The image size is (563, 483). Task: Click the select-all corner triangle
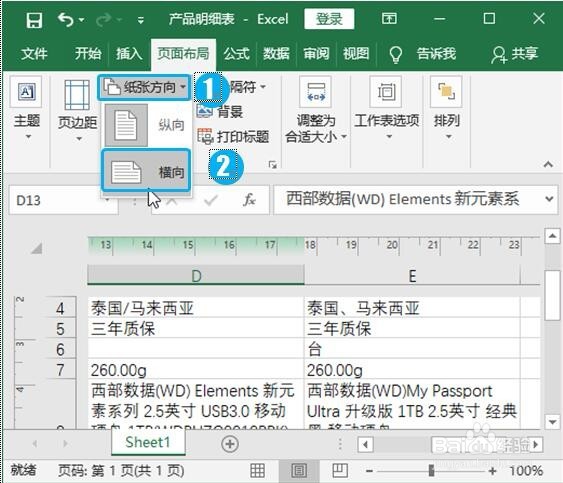[37, 248]
